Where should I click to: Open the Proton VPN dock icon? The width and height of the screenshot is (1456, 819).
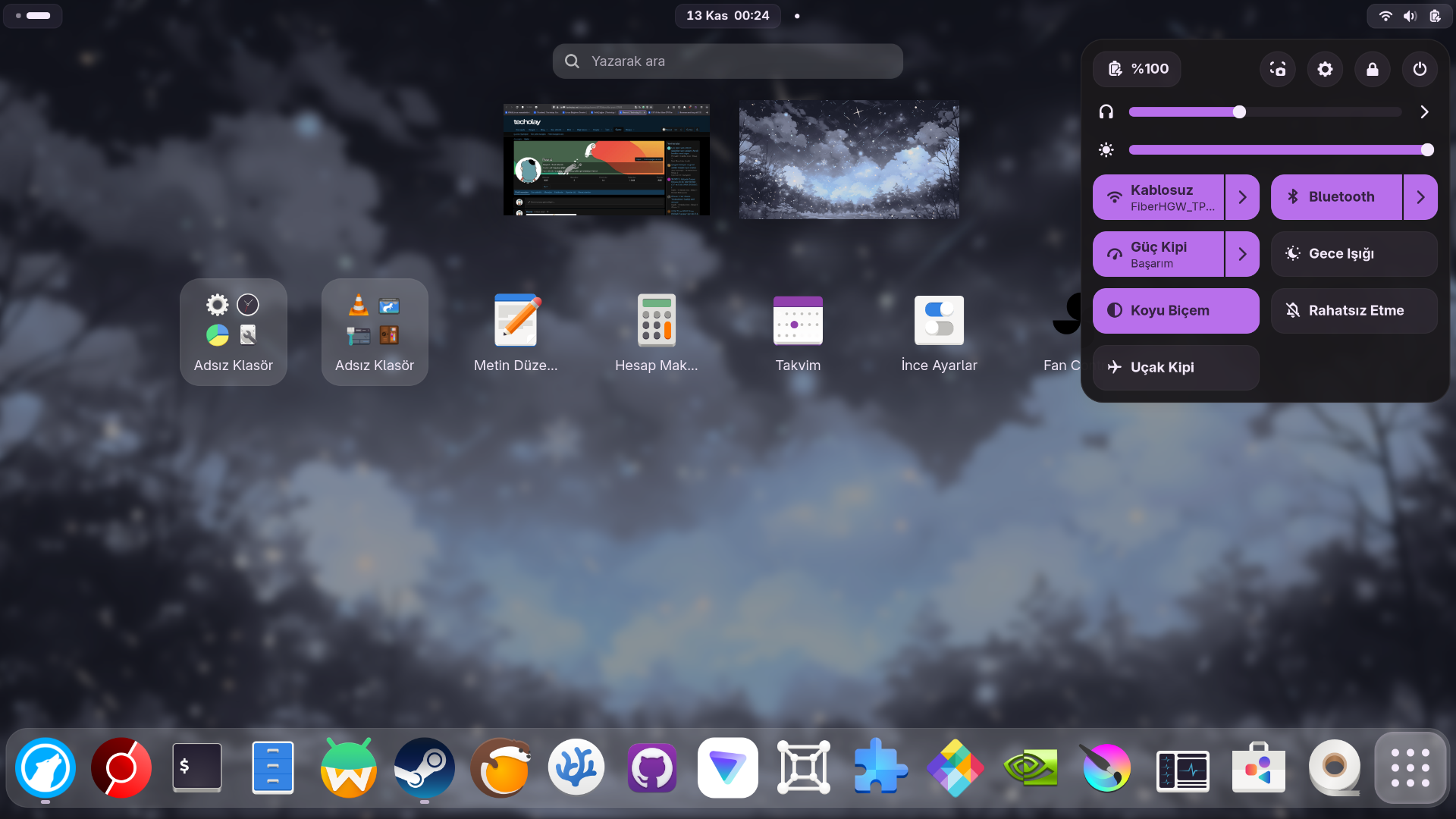728,767
